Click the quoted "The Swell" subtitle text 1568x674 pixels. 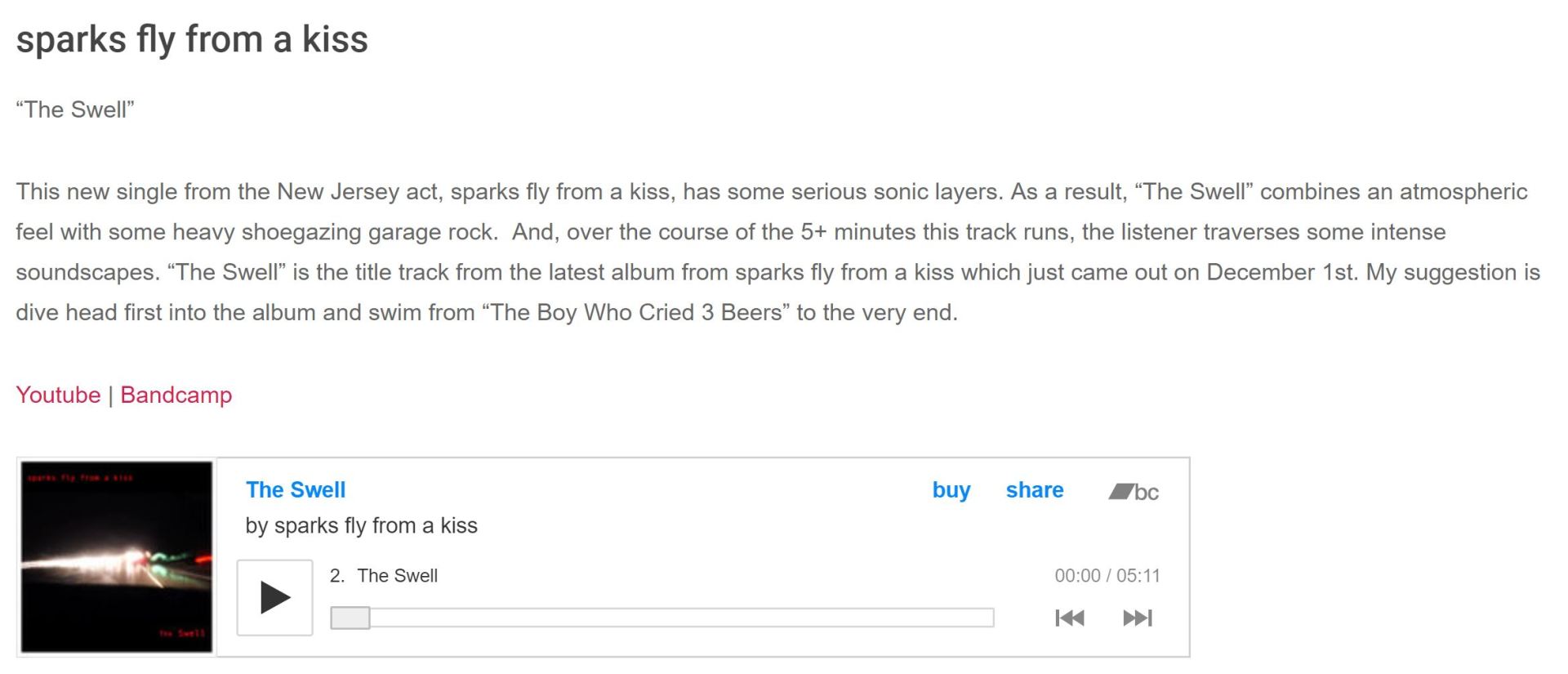(x=75, y=110)
